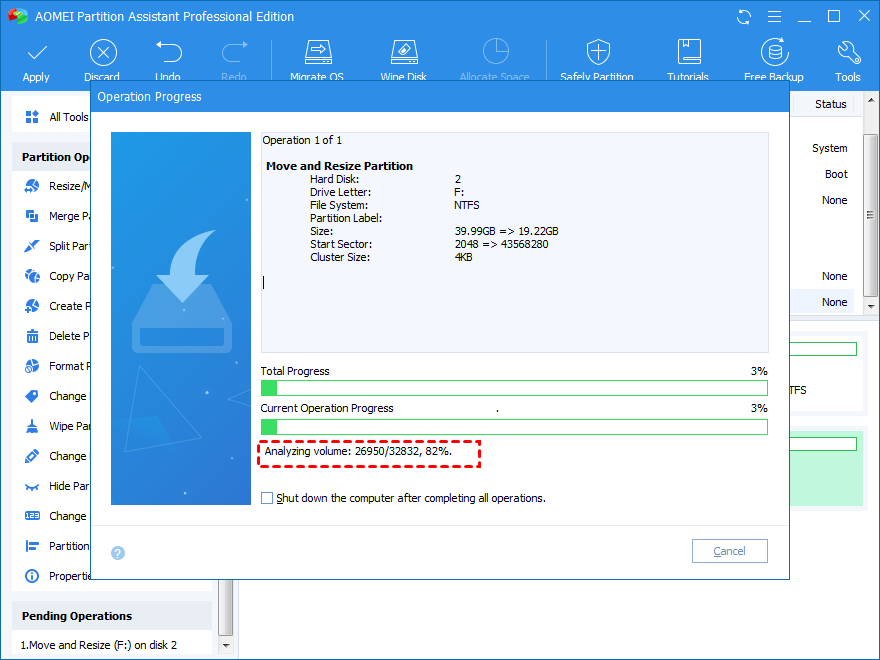Select the Split Partition icon
Viewport: 880px width, 660px height.
tap(32, 246)
